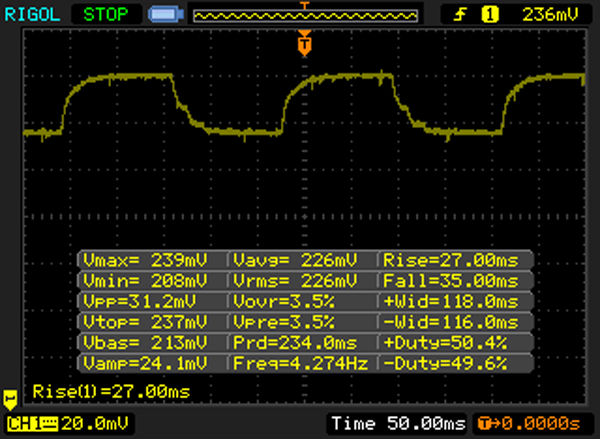The height and width of the screenshot is (439, 600).
Task: Click the 20.0mV vertical scale readout
Action: click(x=95, y=424)
